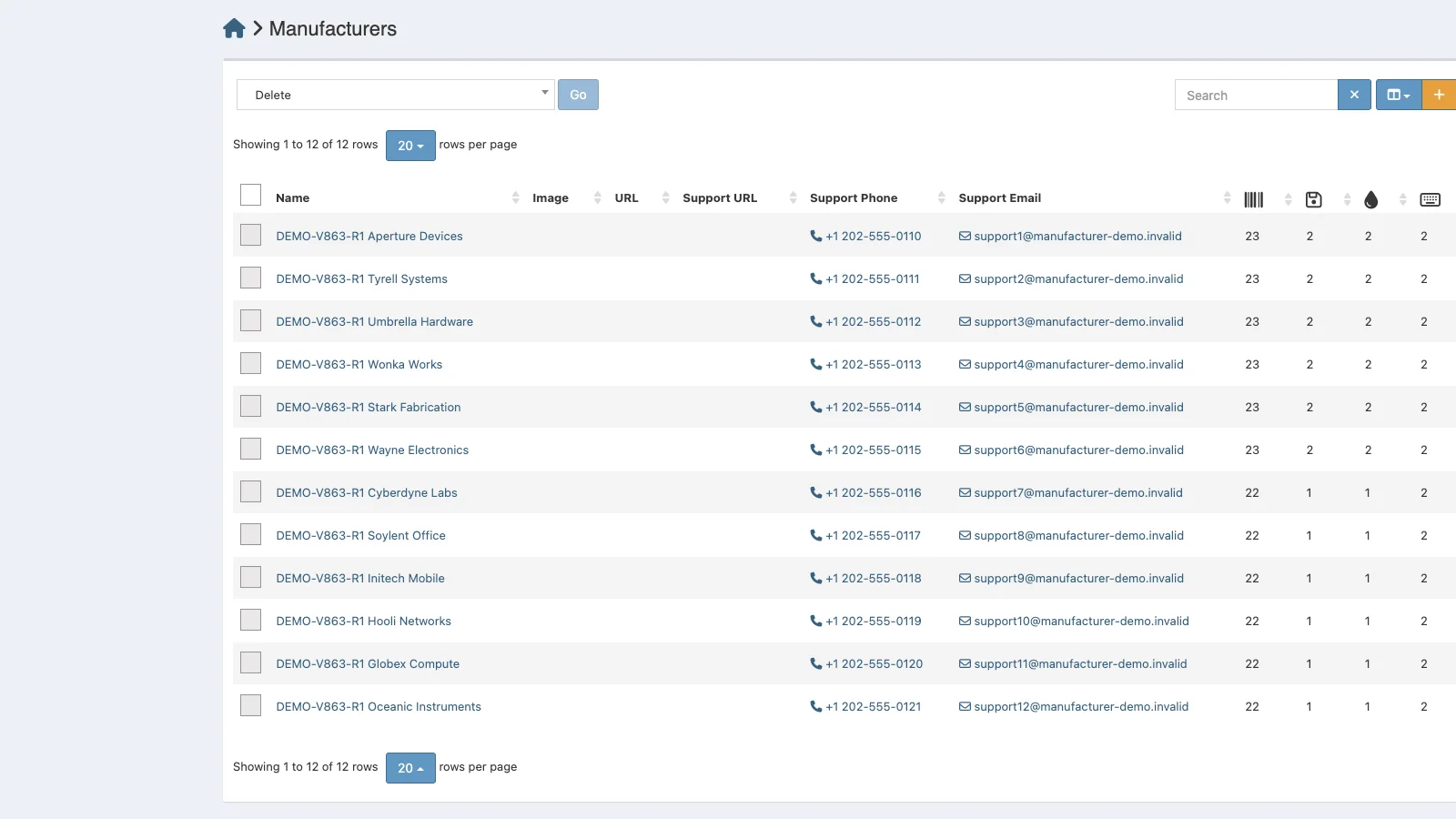Viewport: 1456px width, 819px height.
Task: Check the Initech Mobile row checkbox
Action: click(250, 577)
